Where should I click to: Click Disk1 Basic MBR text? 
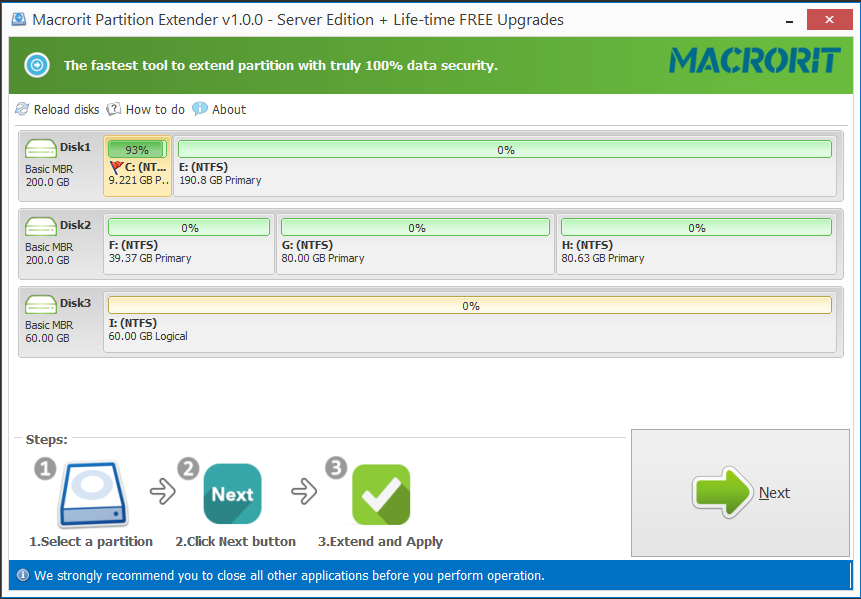[49, 169]
